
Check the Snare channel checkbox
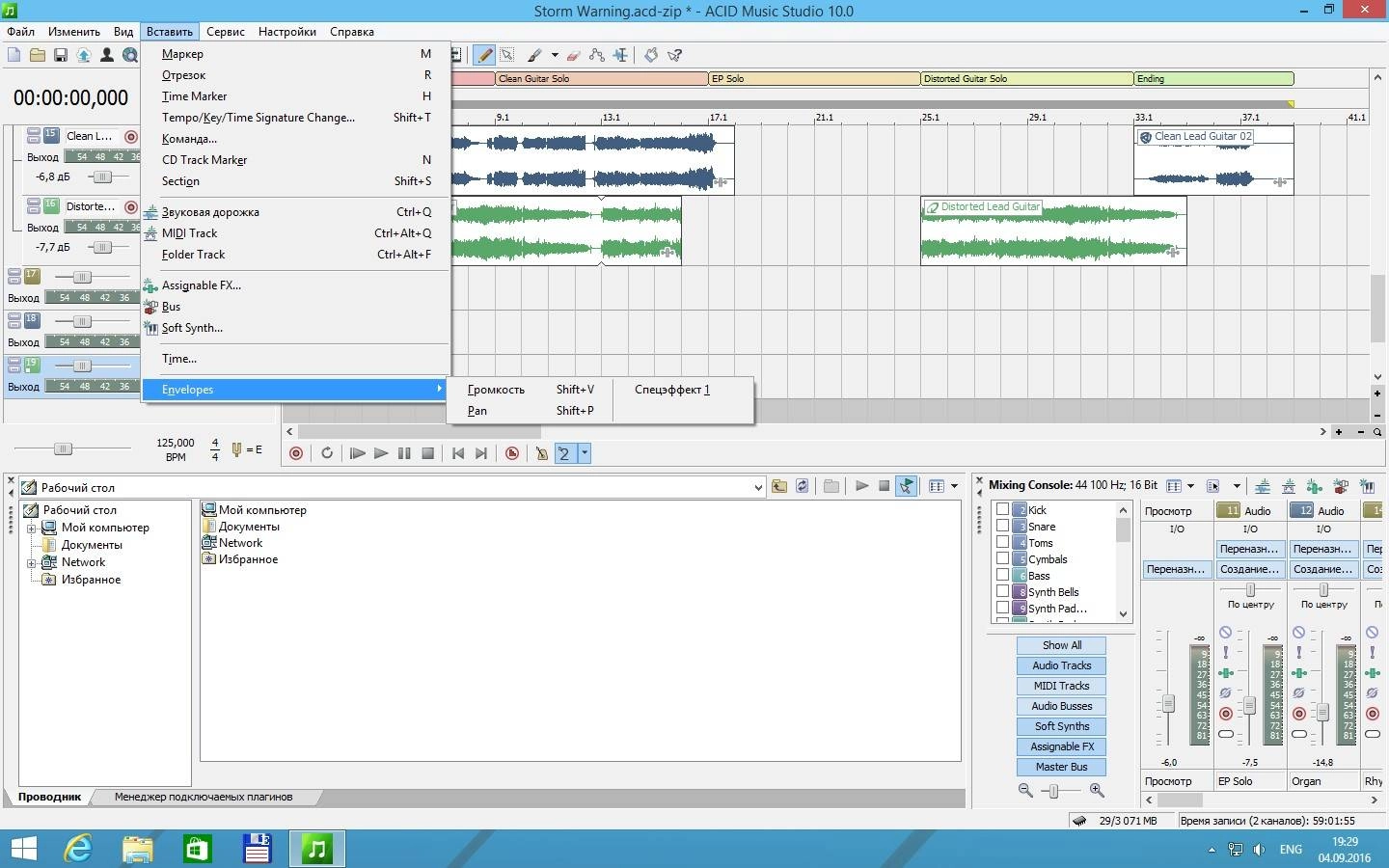(1002, 526)
